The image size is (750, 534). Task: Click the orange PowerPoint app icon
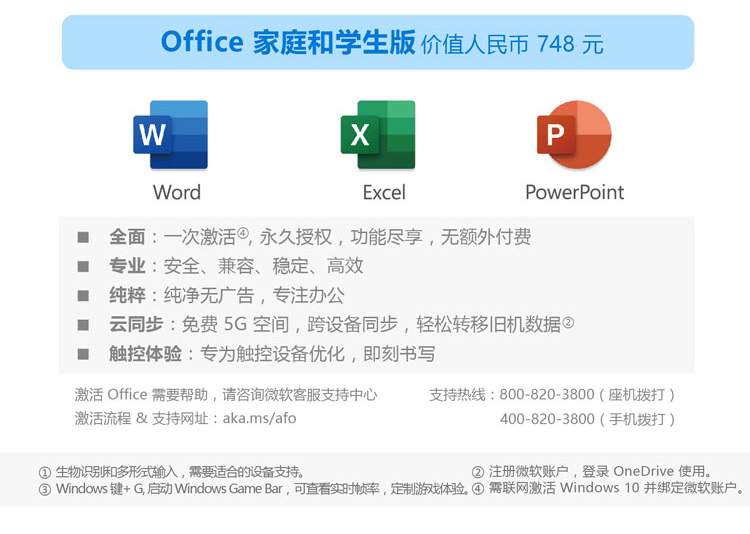(573, 134)
